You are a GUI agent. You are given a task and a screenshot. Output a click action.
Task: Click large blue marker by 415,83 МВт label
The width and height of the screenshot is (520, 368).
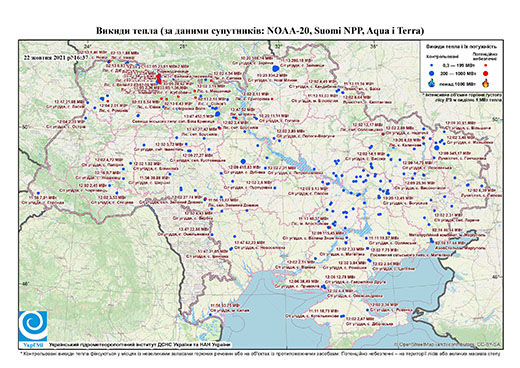click(x=243, y=161)
